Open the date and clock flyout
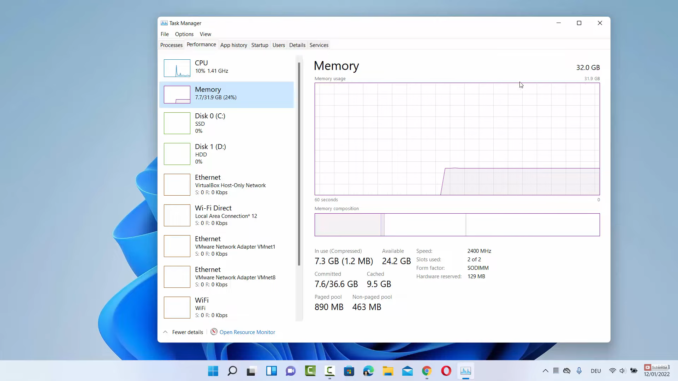The width and height of the screenshot is (678, 381). coord(657,371)
